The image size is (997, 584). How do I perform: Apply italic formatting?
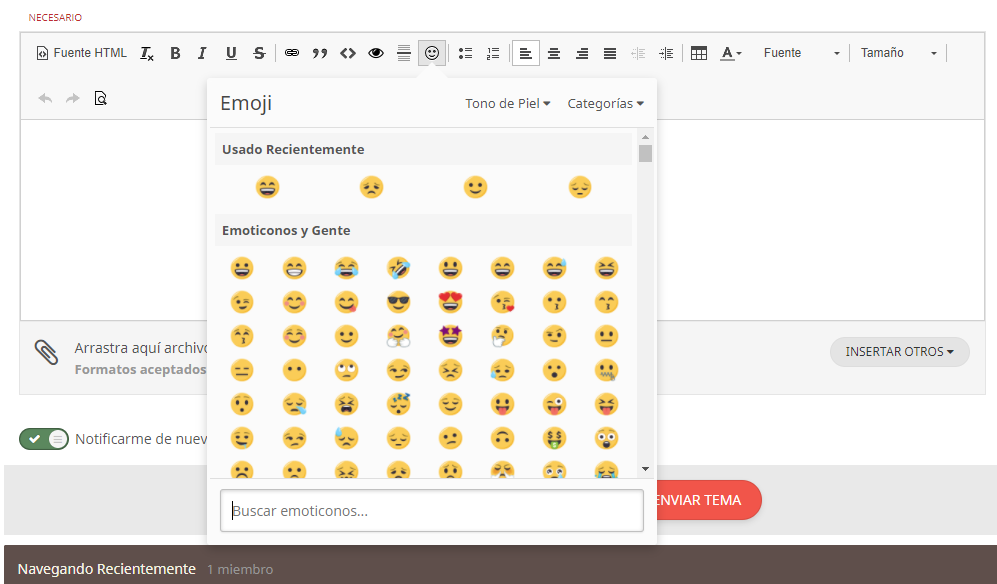pyautogui.click(x=203, y=53)
